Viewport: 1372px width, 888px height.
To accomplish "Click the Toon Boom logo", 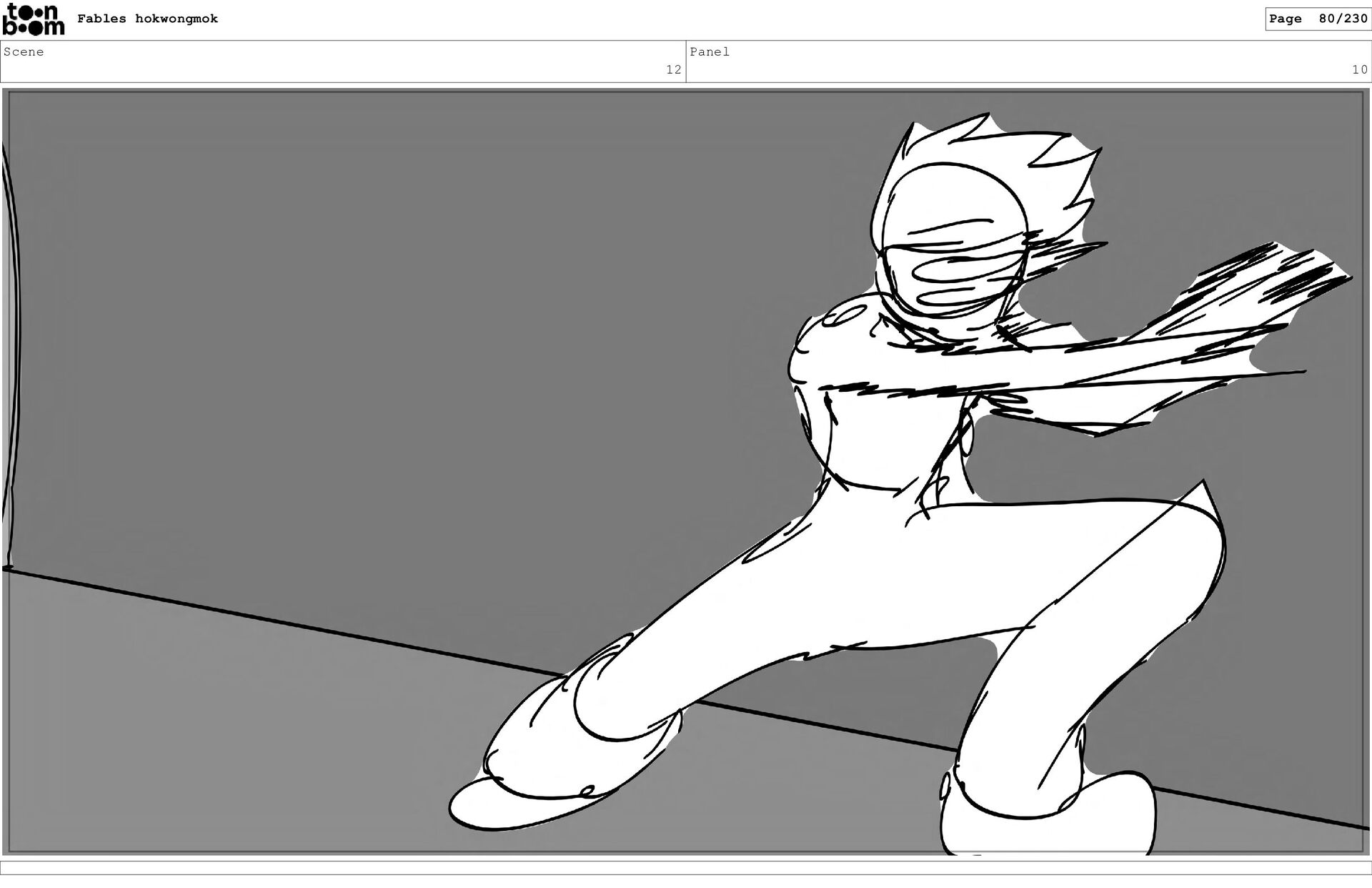I will [x=33, y=19].
